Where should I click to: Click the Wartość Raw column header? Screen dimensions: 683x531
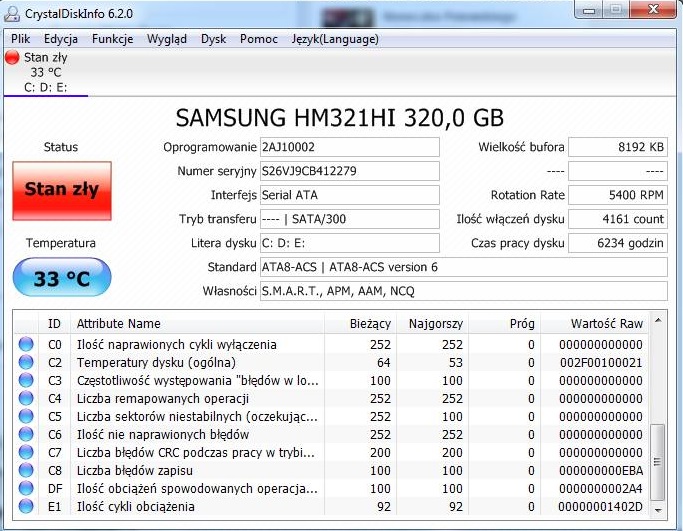coord(594,324)
